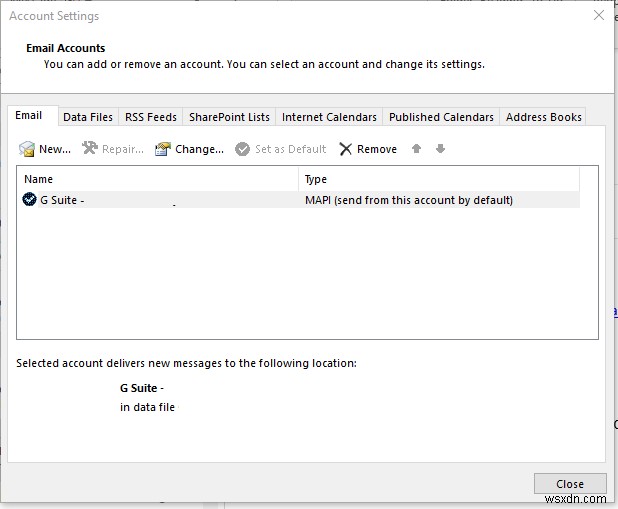Move account down with the arrow
The width and height of the screenshot is (618, 509).
coord(441,149)
